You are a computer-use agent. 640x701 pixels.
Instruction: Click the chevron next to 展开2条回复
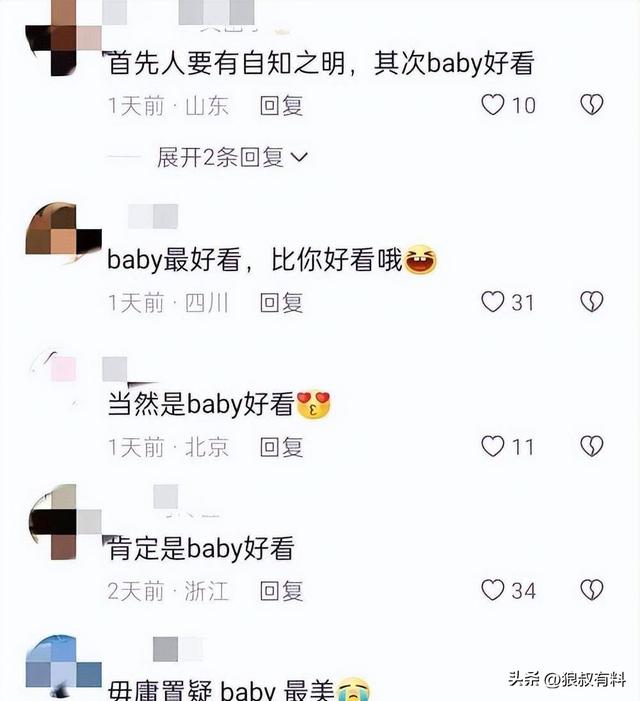[x=299, y=157]
